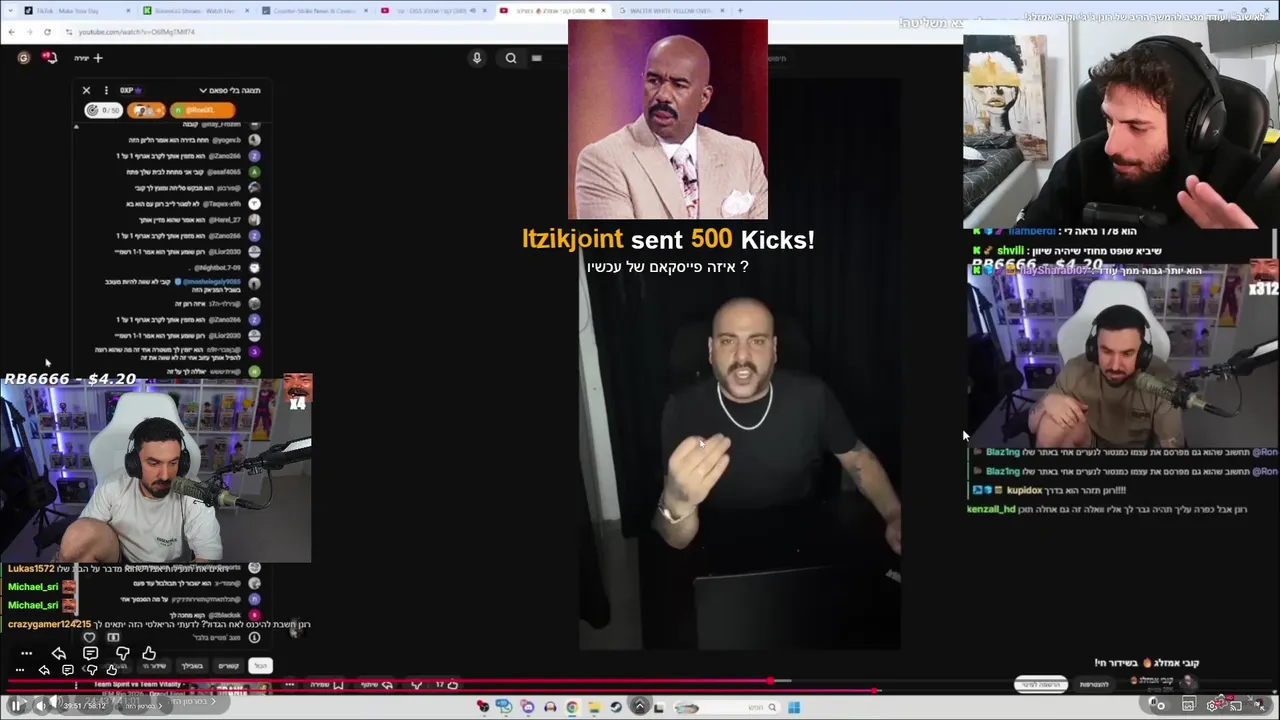Click the like button showing 17
This screenshot has width=1280, height=720.
447,685
